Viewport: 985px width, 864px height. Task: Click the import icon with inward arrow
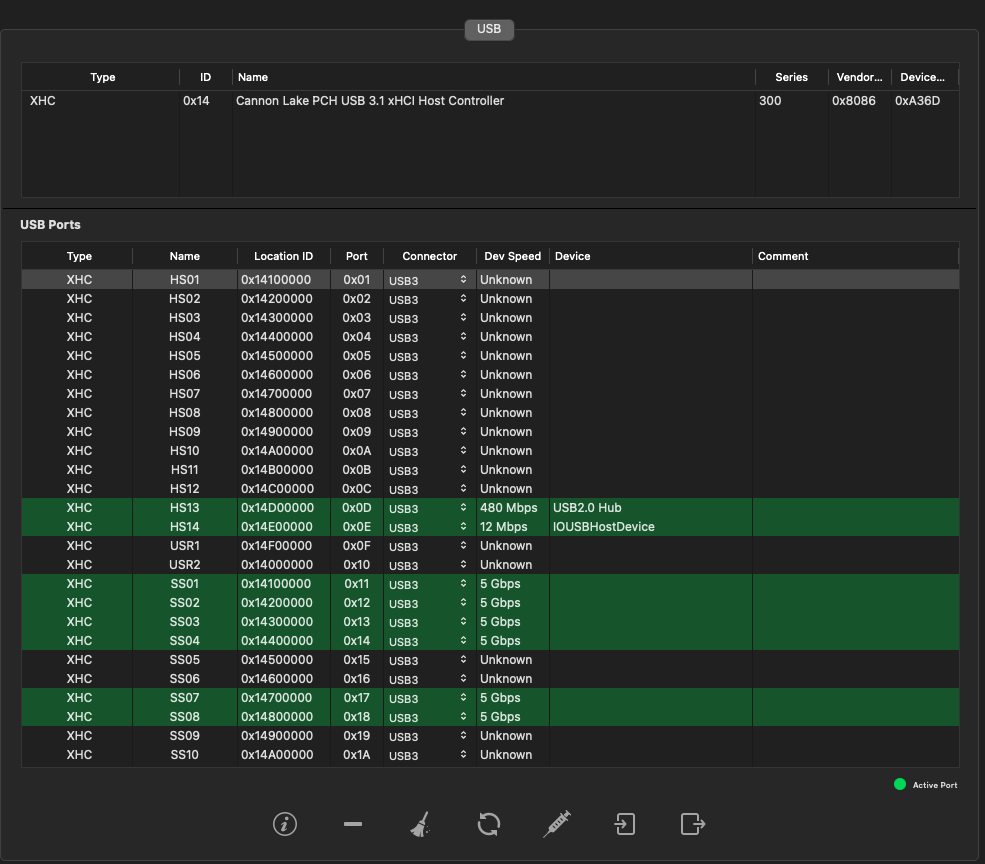(624, 824)
